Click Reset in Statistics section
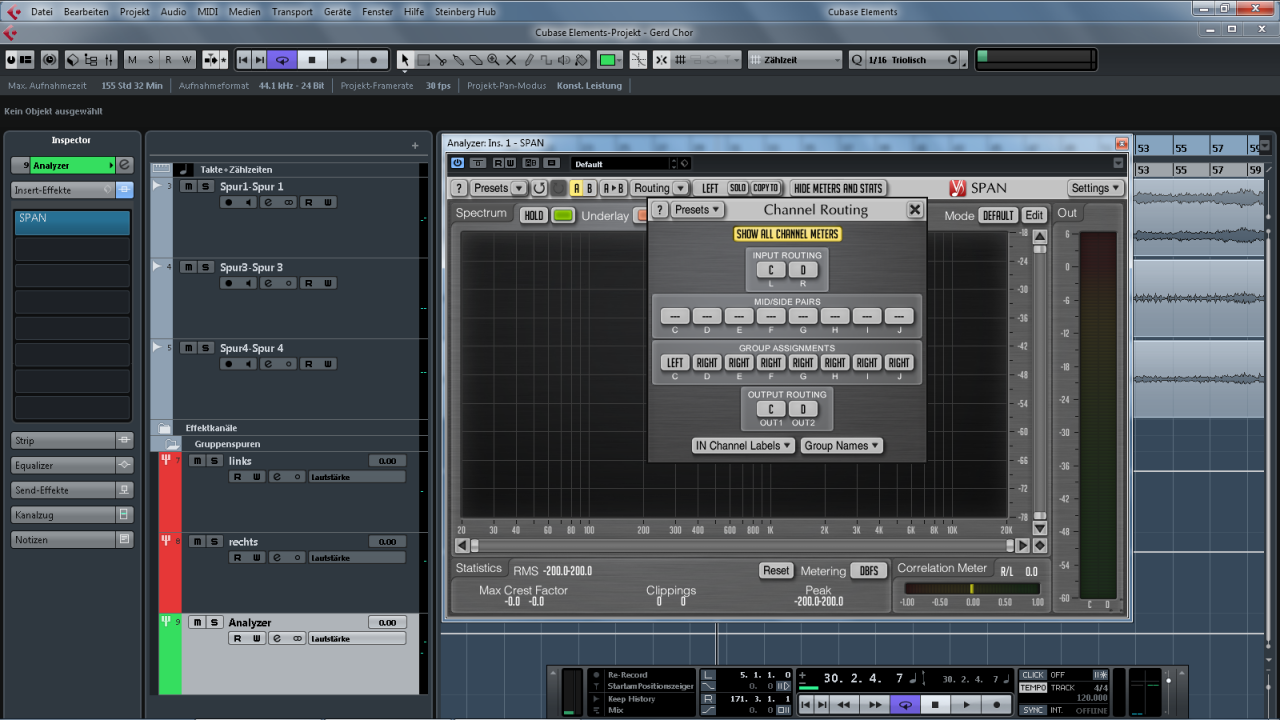The height and width of the screenshot is (720, 1280). coord(776,570)
